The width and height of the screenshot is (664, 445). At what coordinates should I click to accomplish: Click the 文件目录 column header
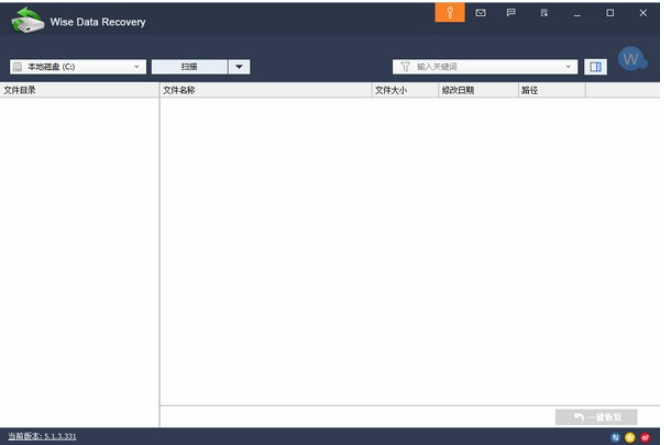[79, 90]
